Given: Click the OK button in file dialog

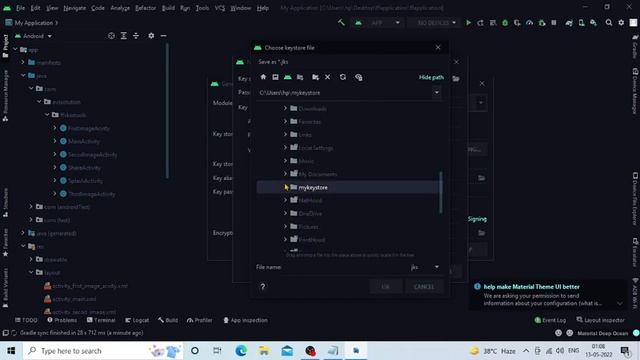Looking at the screenshot, I should pos(386,287).
